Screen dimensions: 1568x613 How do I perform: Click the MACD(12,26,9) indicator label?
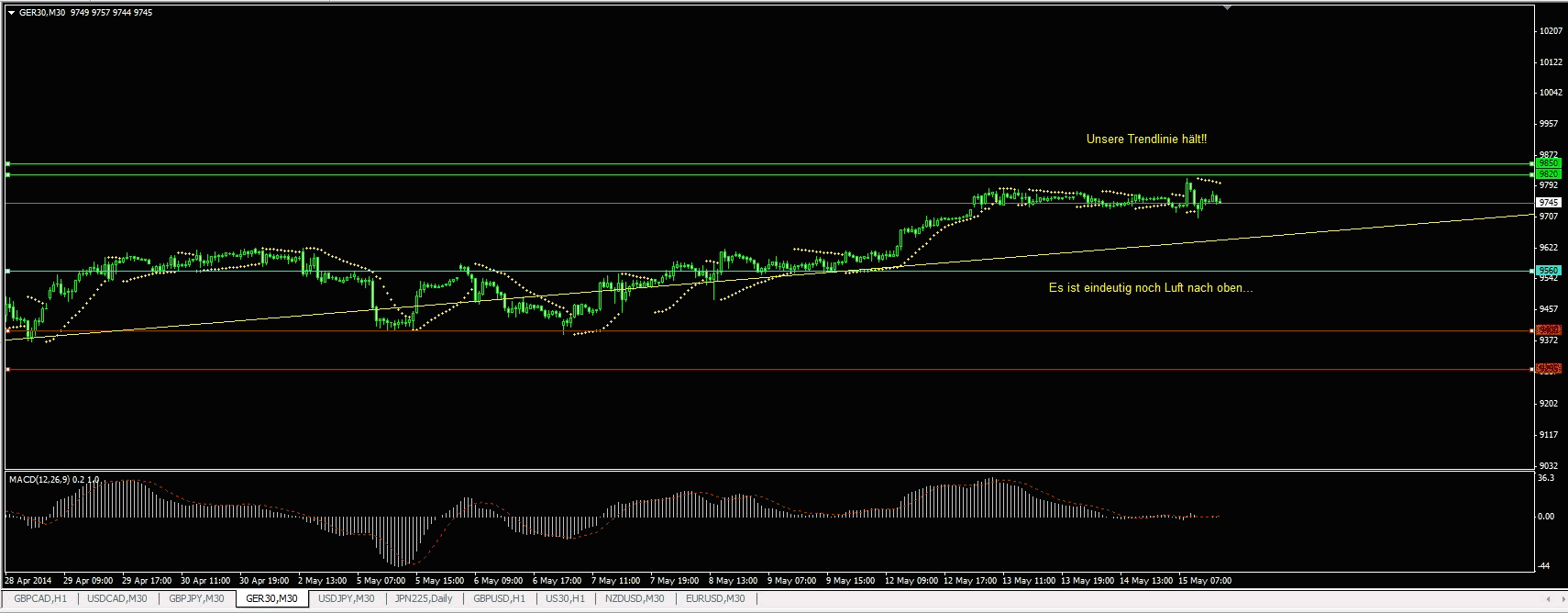coord(53,480)
